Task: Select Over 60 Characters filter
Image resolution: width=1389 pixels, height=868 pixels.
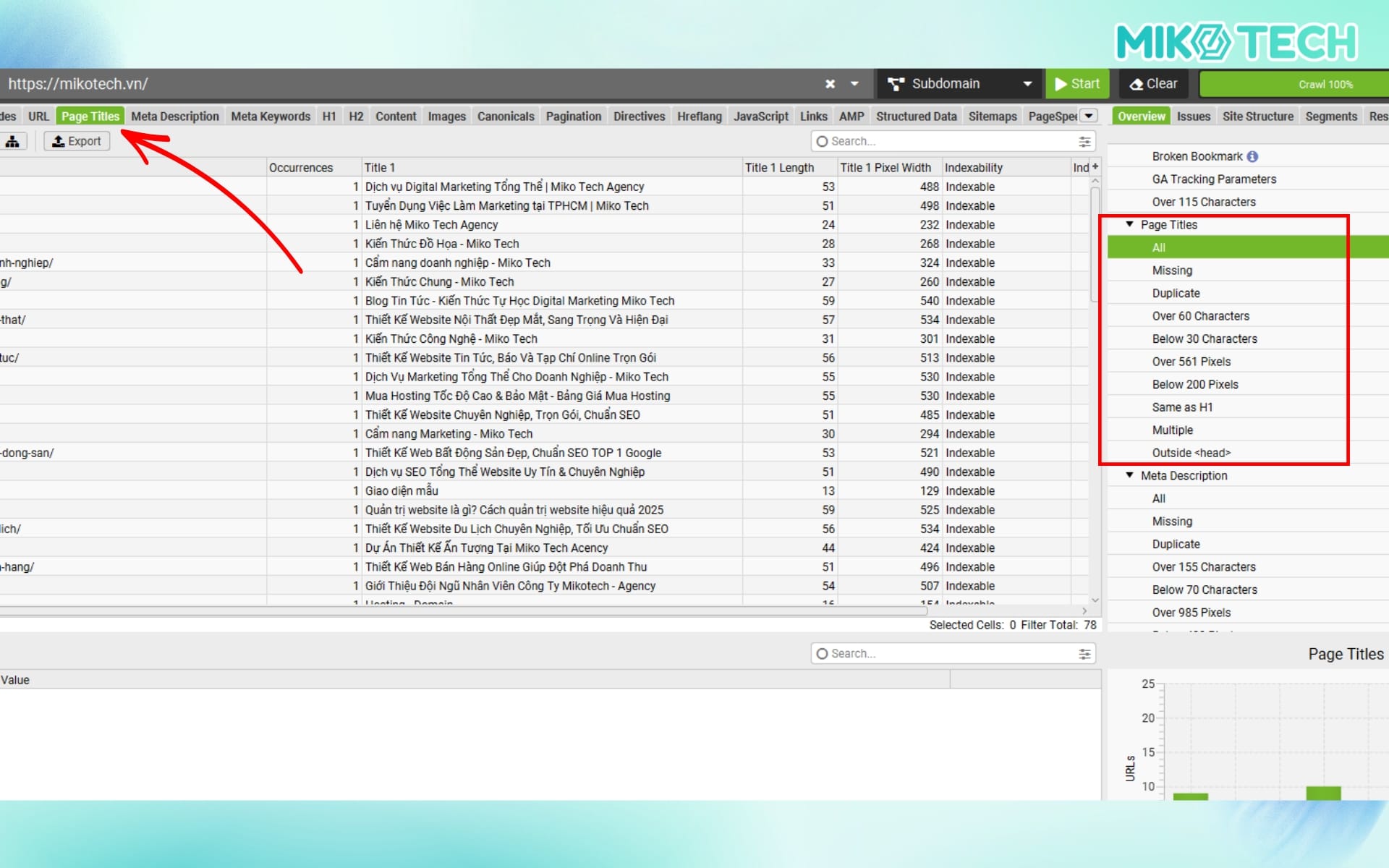Action: click(x=1200, y=316)
